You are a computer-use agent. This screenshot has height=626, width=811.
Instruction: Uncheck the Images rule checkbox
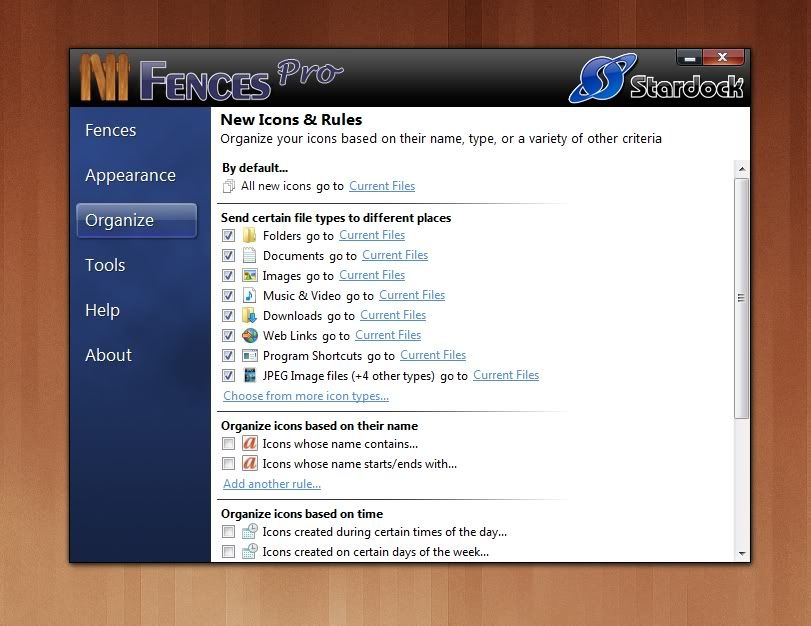[x=228, y=276]
